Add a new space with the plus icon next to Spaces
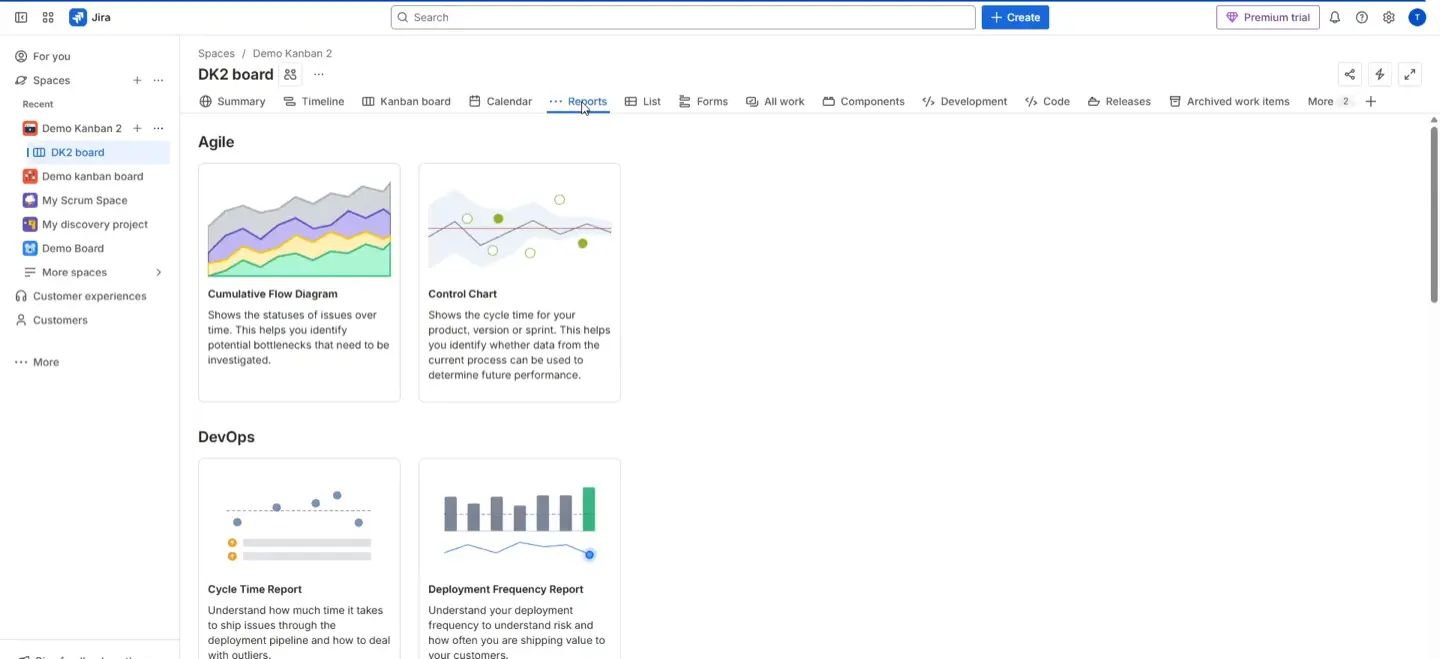The image size is (1440, 659). click(137, 80)
